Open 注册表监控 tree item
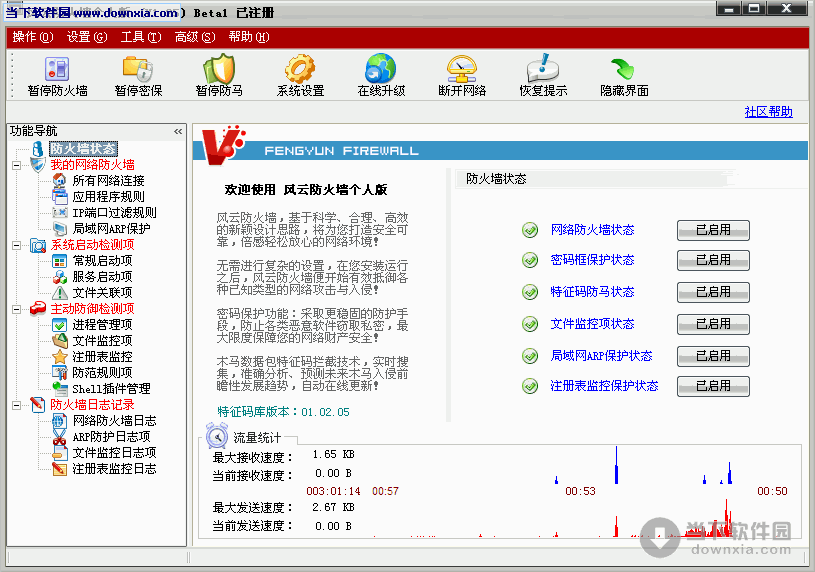 (102, 357)
